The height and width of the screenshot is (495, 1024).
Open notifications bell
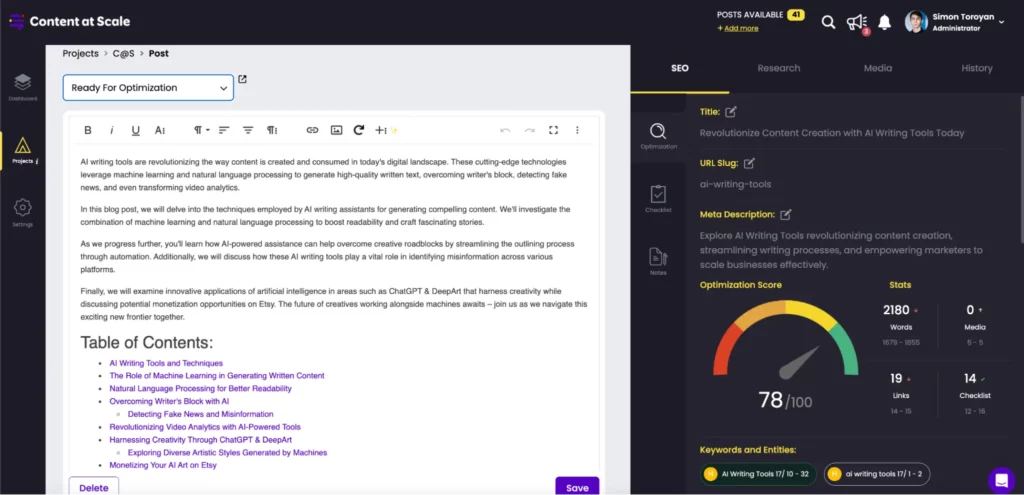pos(884,22)
